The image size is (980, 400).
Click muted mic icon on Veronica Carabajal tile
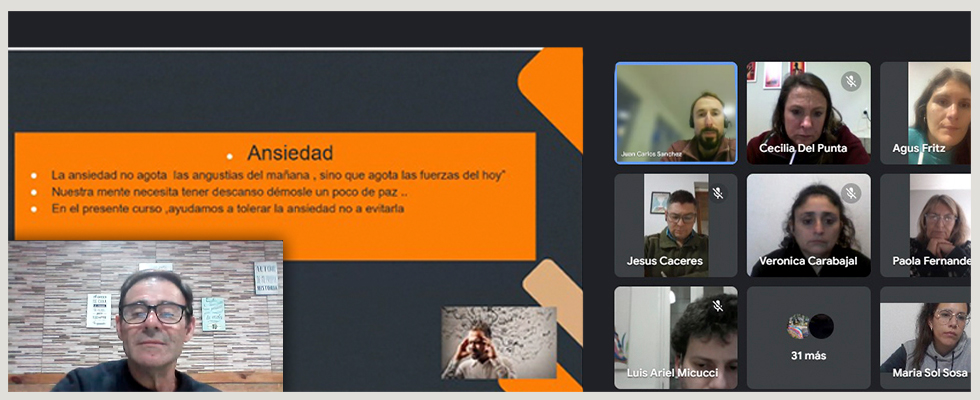click(850, 193)
